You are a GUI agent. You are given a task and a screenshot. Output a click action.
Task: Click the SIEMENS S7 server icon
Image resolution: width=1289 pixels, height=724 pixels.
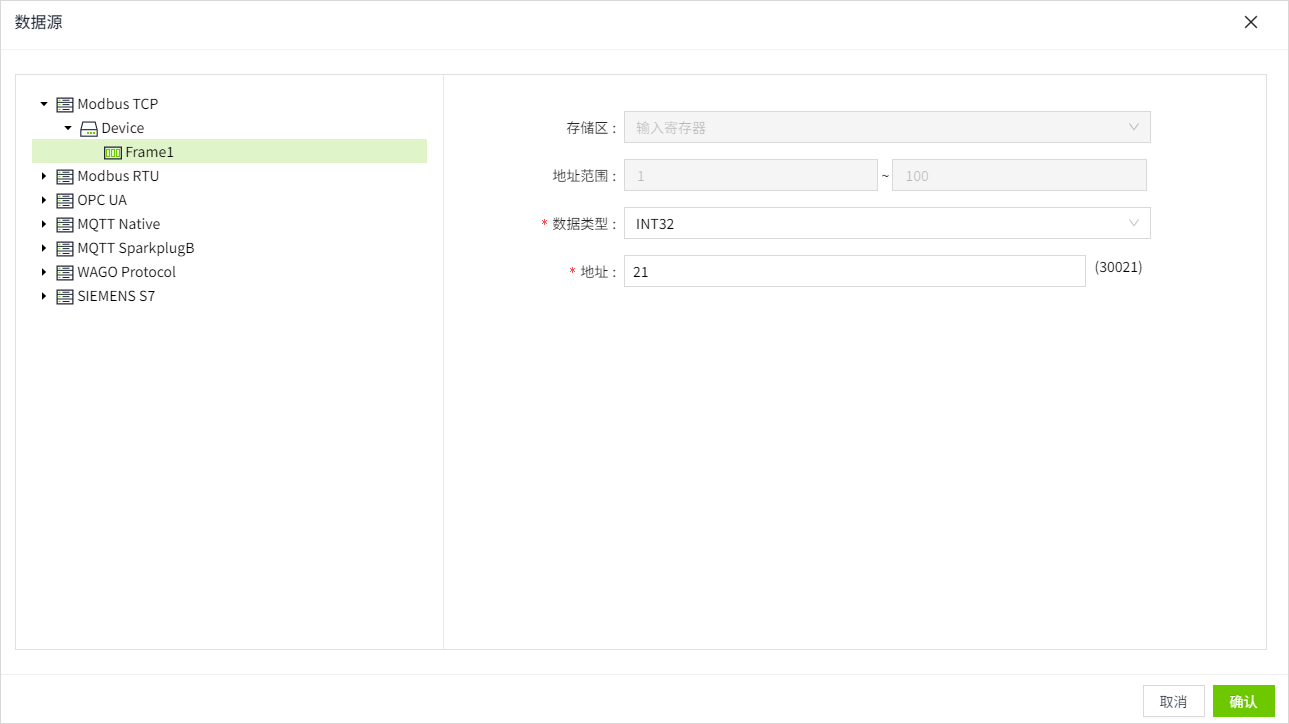coord(65,296)
